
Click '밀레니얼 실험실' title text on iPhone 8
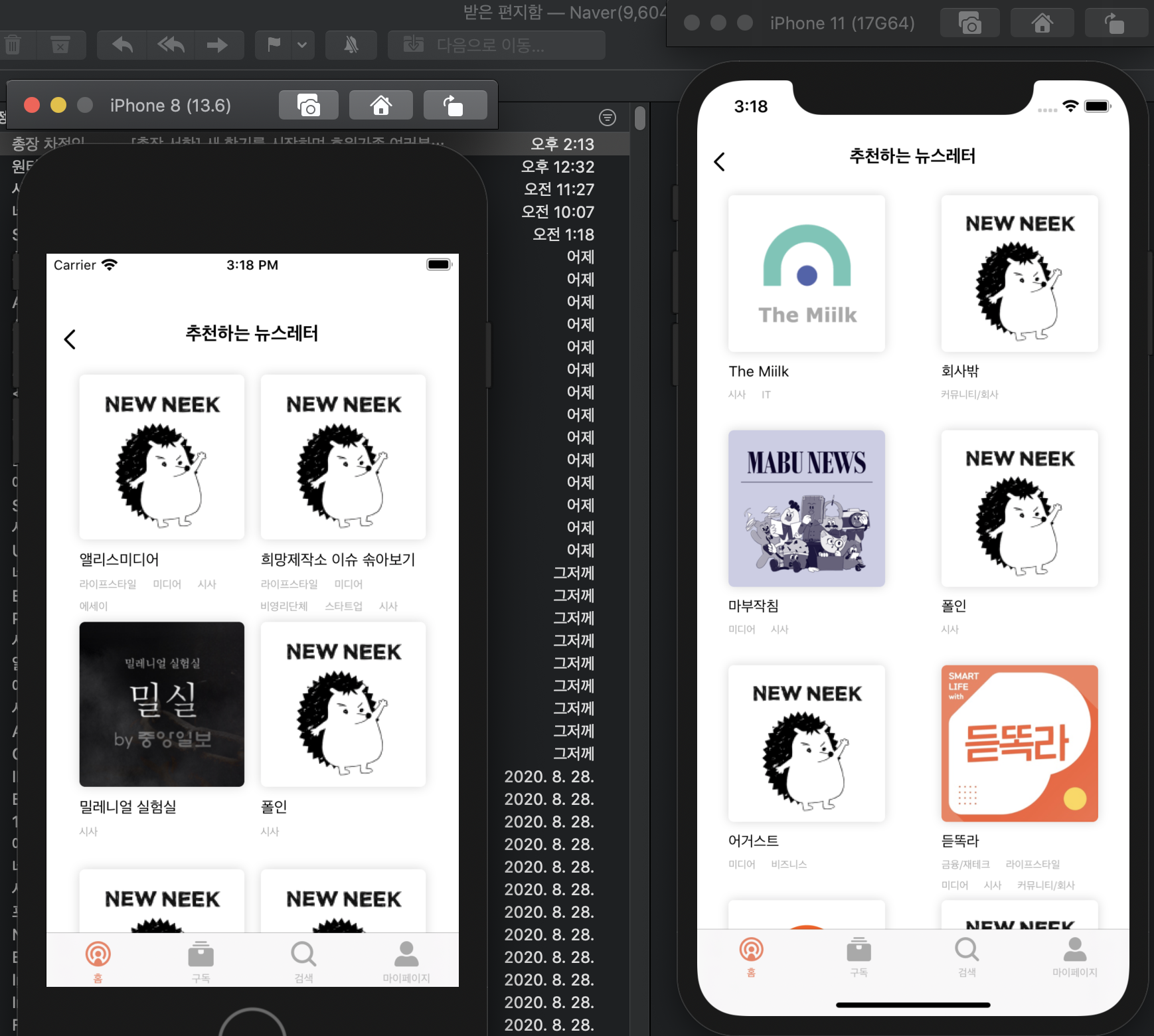point(127,807)
